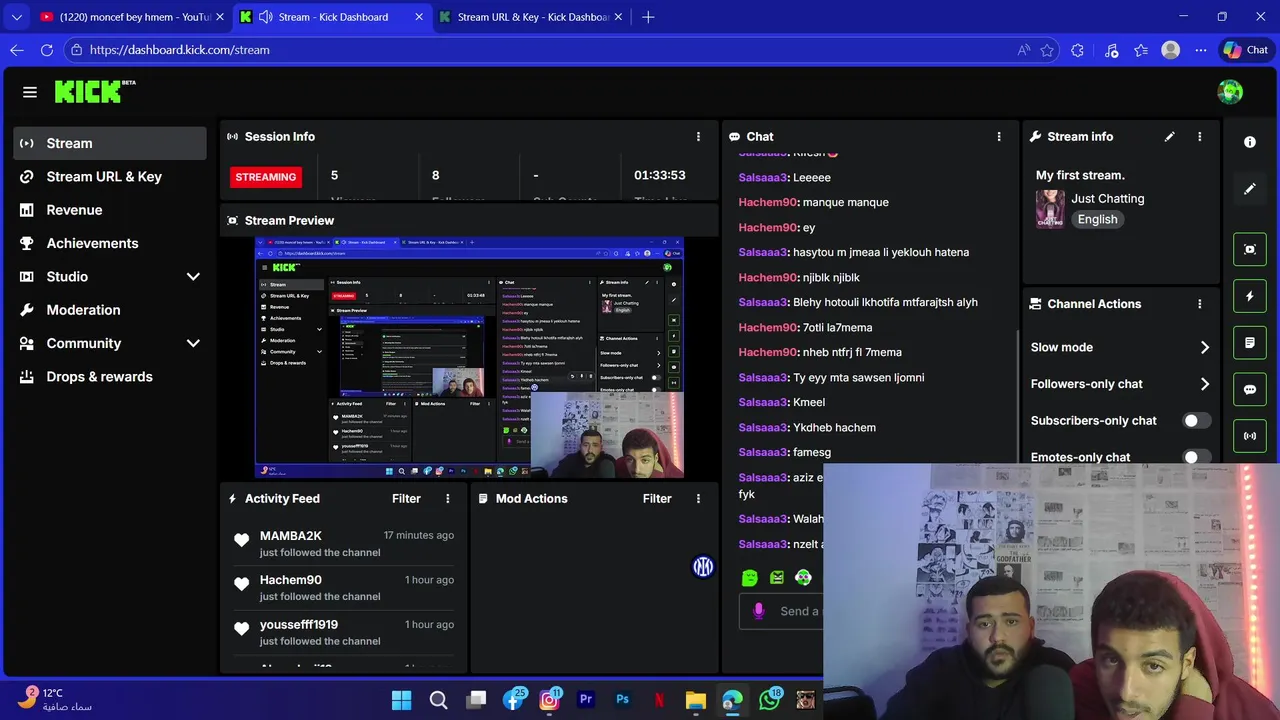Open Activity Feed three-dot options
This screenshot has height=720, width=1280.
click(447, 499)
